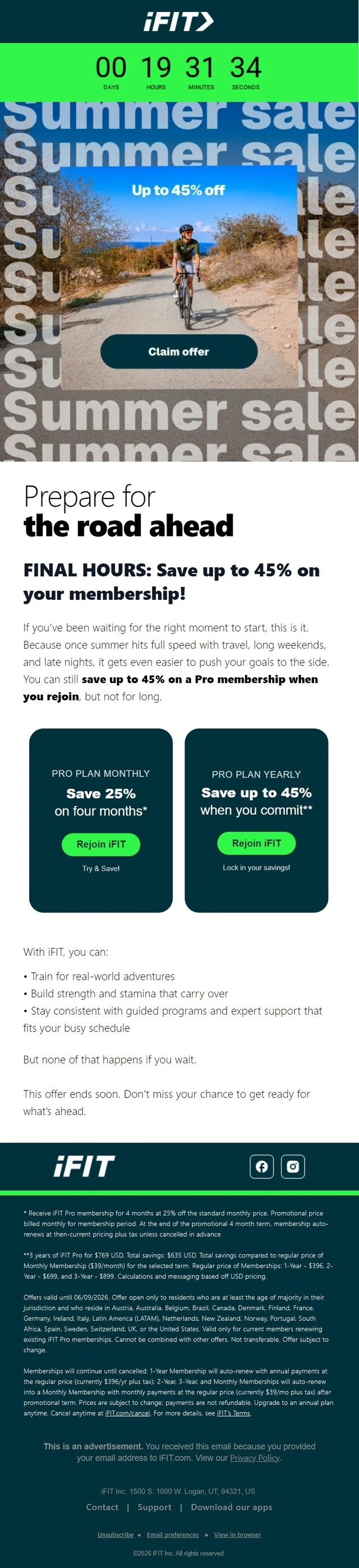The image size is (359, 1568).
Task: Click the Claim offer button
Action: pyautogui.click(x=178, y=351)
